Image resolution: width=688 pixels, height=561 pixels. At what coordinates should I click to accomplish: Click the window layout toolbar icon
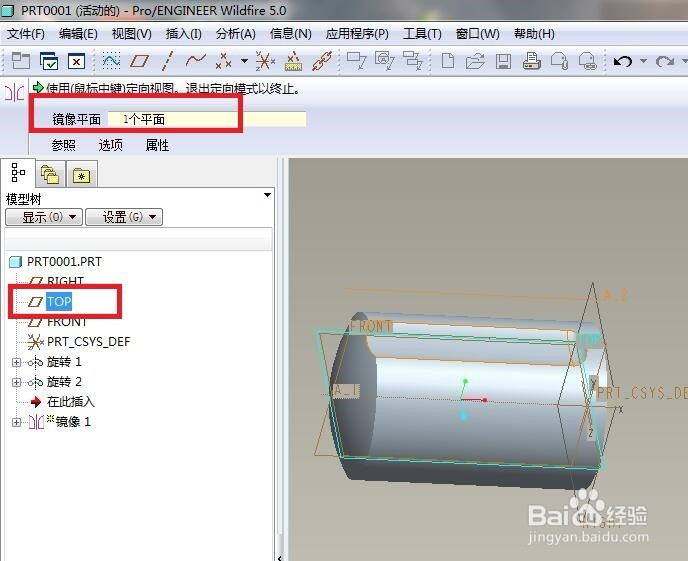click(x=20, y=61)
